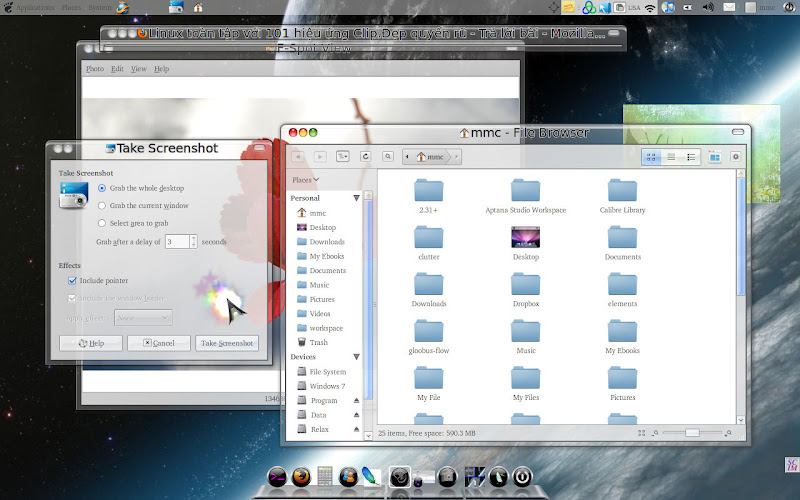This screenshot has height=500, width=800.
Task: Select 'Select area to grab' option
Action: [x=133, y=223]
